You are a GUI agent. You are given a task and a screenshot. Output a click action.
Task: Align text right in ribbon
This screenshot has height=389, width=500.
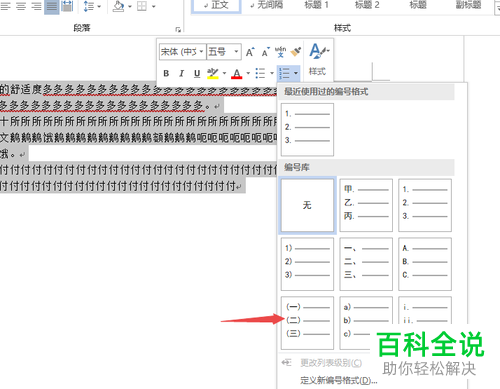(x=36, y=6)
